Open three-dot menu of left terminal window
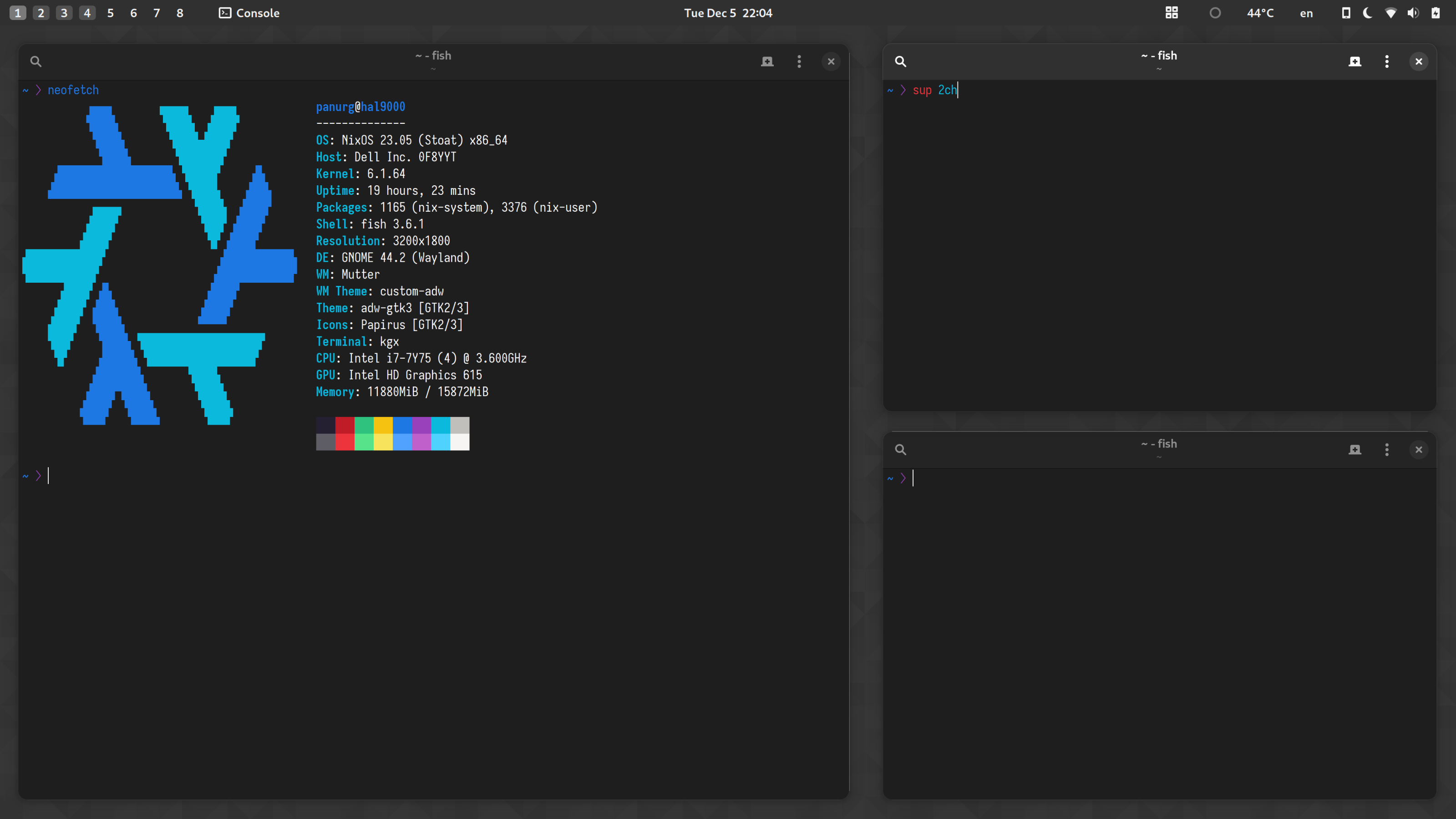The height and width of the screenshot is (819, 1456). pos(799,61)
